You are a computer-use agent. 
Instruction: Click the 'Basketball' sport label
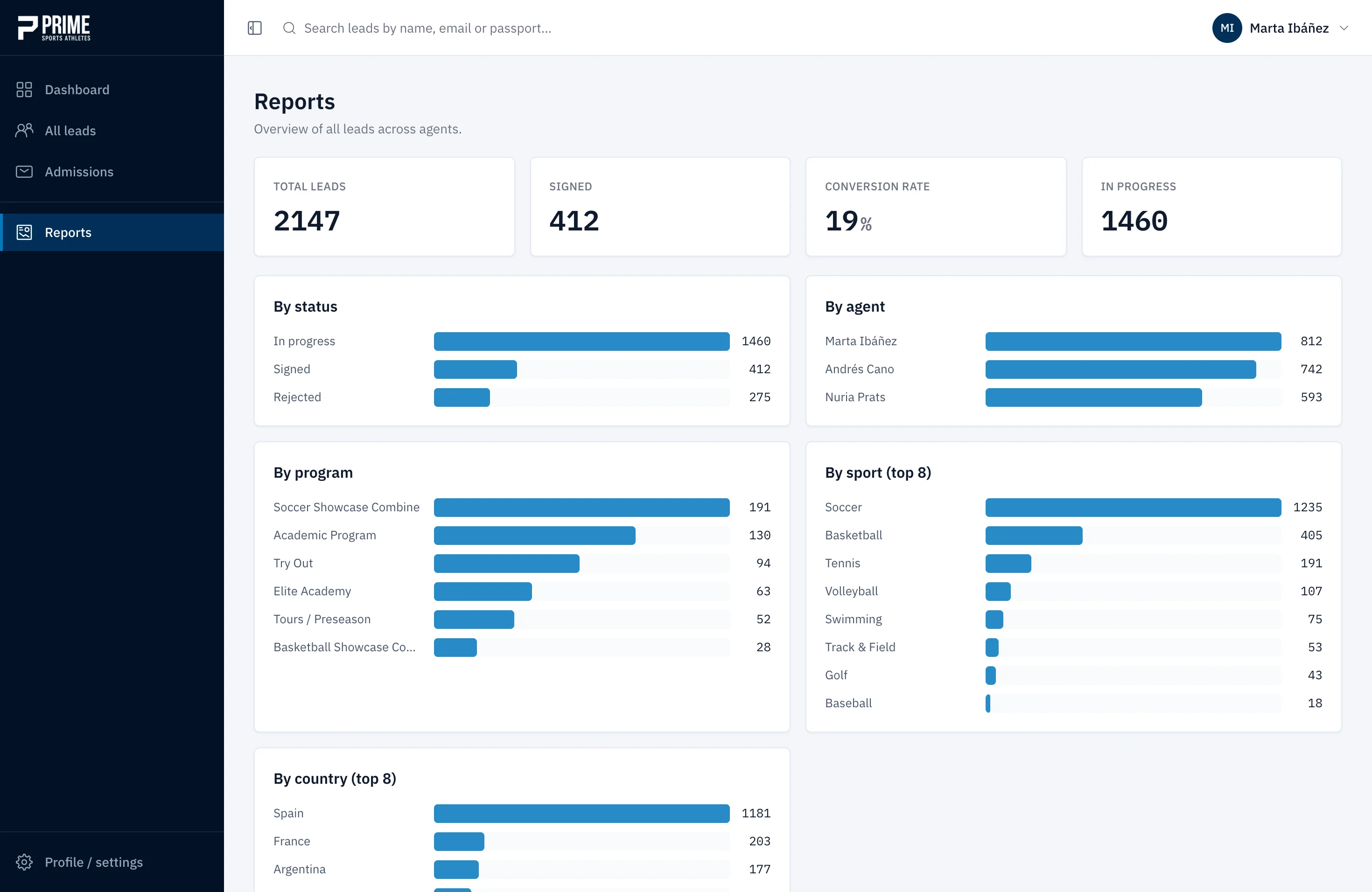853,535
